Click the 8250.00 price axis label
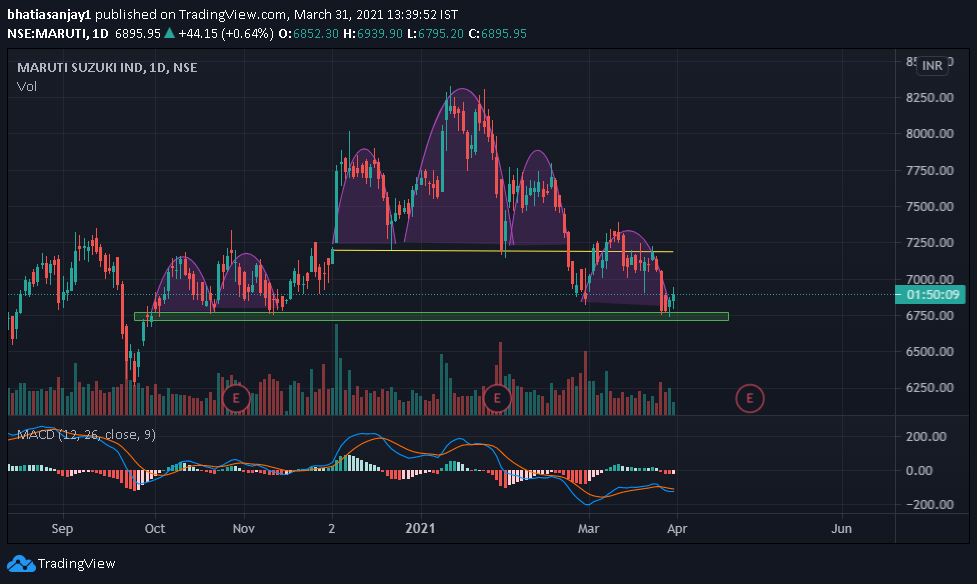This screenshot has height=584, width=977. [x=930, y=97]
